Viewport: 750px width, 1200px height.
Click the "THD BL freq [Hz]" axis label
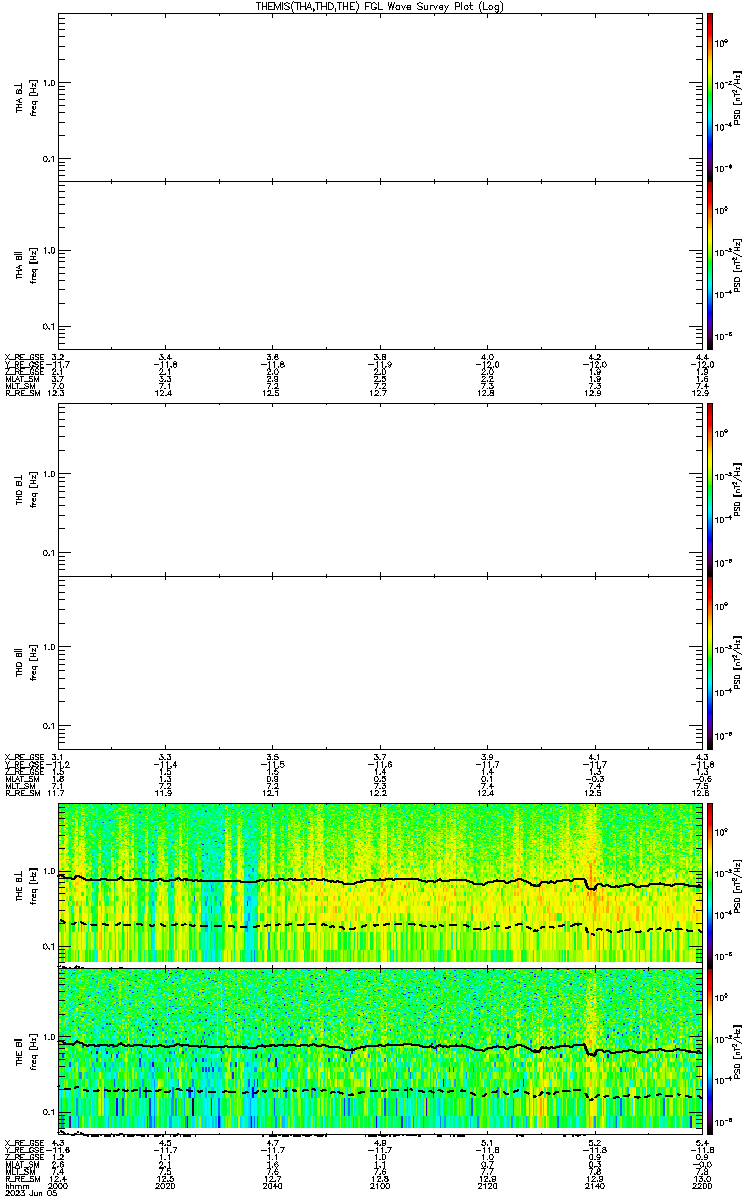click(26, 490)
